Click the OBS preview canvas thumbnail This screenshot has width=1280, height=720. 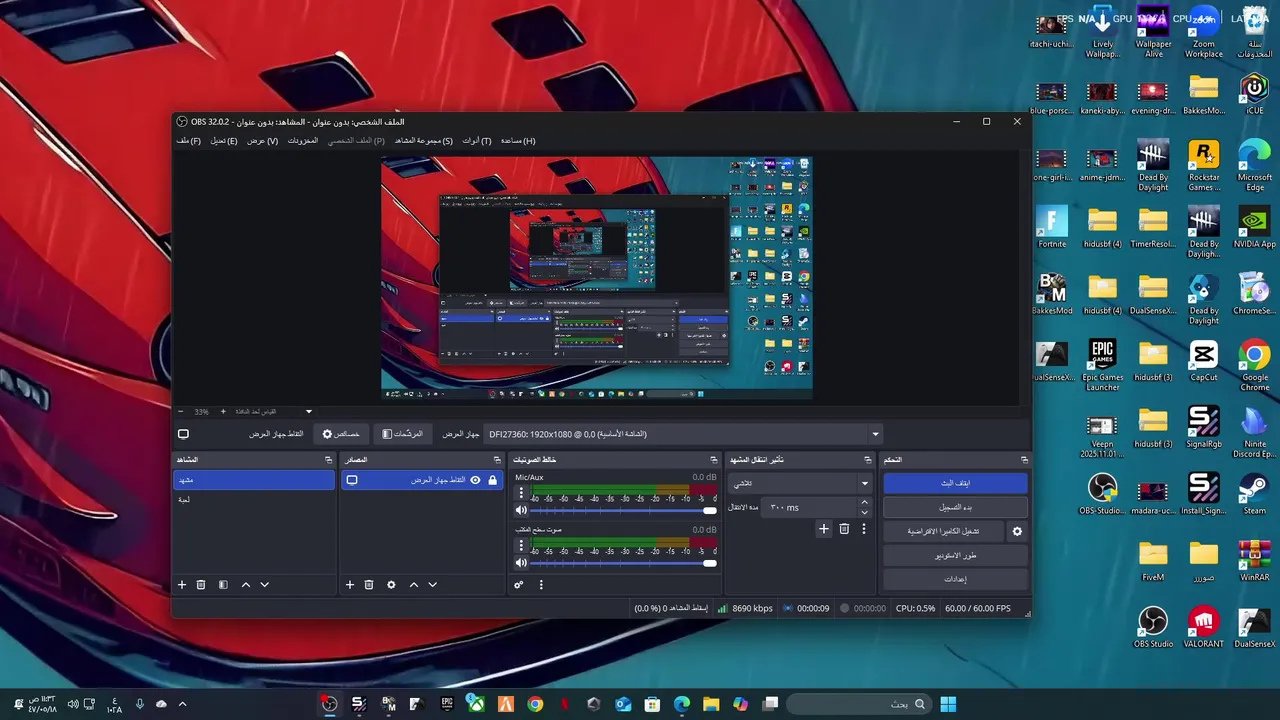point(597,278)
